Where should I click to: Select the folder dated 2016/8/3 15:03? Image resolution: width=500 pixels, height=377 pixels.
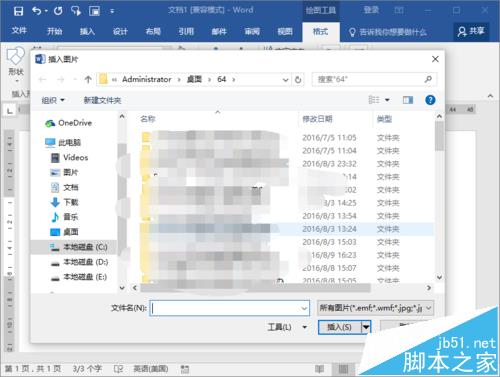click(x=287, y=242)
